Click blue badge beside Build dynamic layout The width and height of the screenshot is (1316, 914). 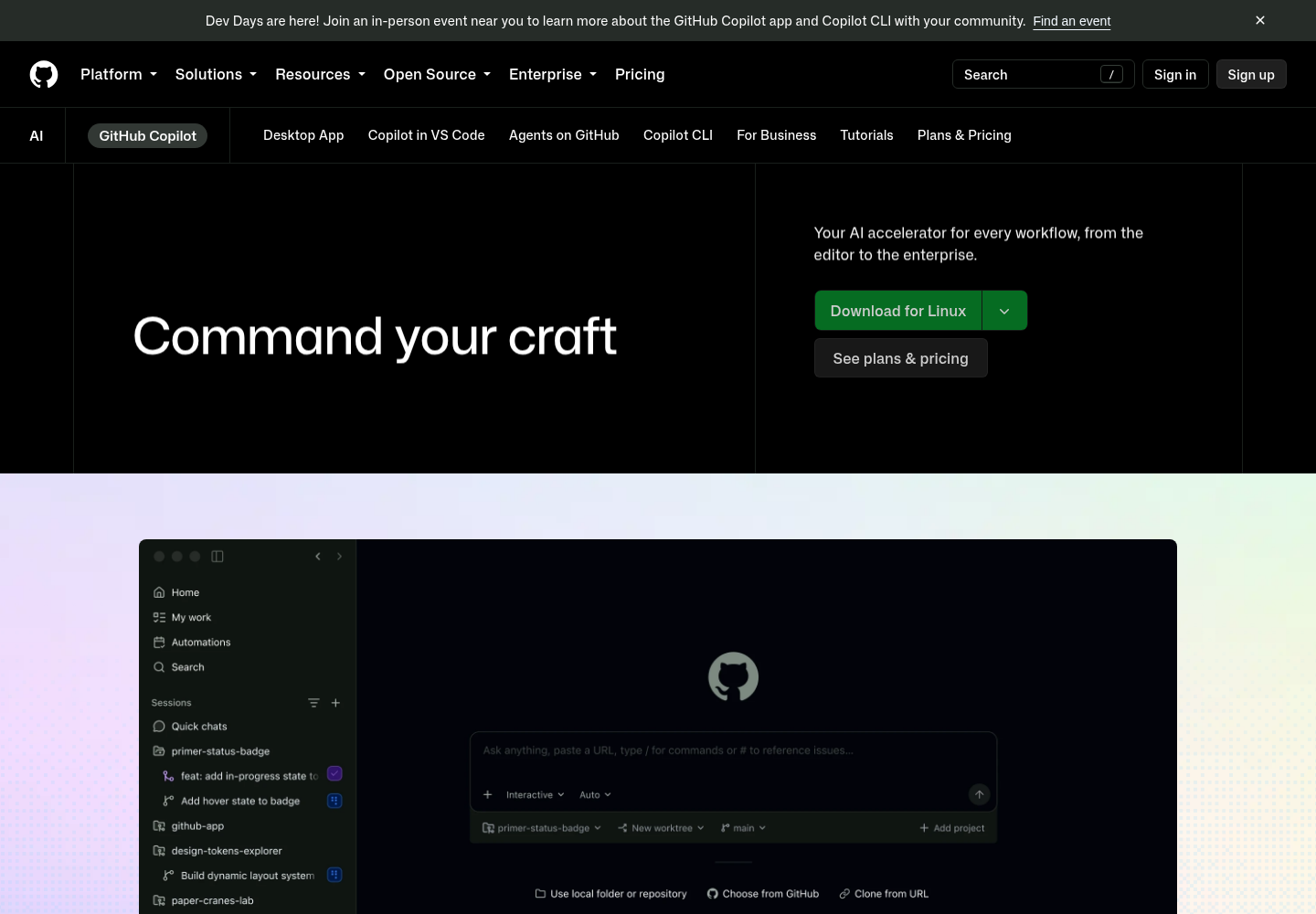[334, 875]
